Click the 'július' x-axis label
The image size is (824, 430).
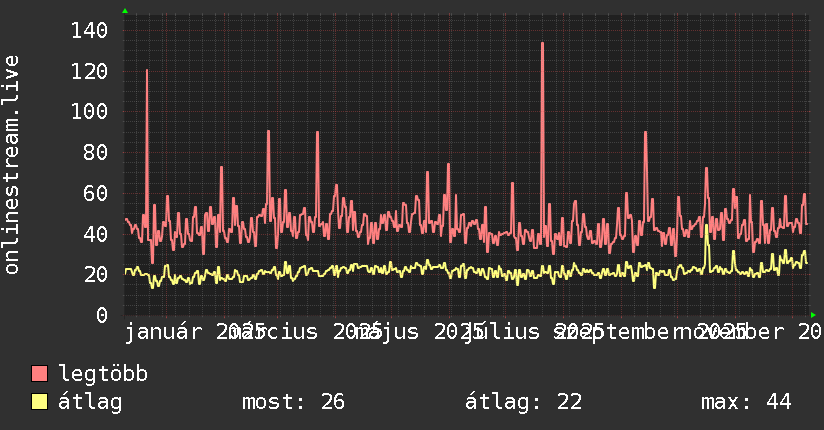point(501,332)
